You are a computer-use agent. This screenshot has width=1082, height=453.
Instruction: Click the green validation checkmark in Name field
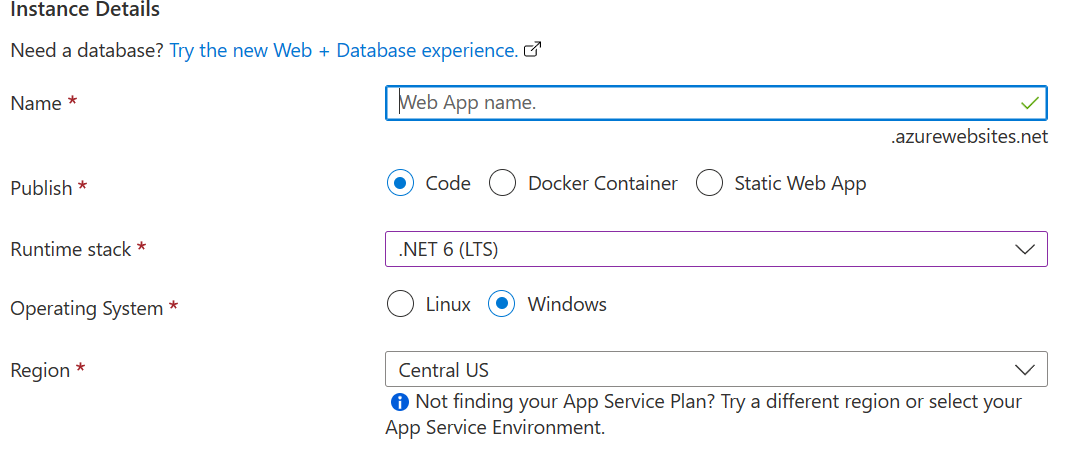1029,103
